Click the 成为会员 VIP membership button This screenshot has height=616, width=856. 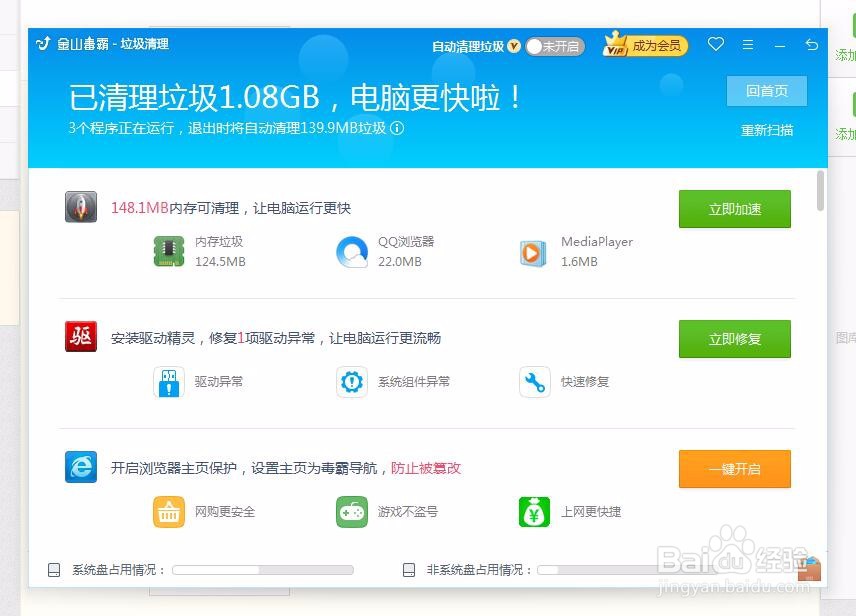coord(644,45)
